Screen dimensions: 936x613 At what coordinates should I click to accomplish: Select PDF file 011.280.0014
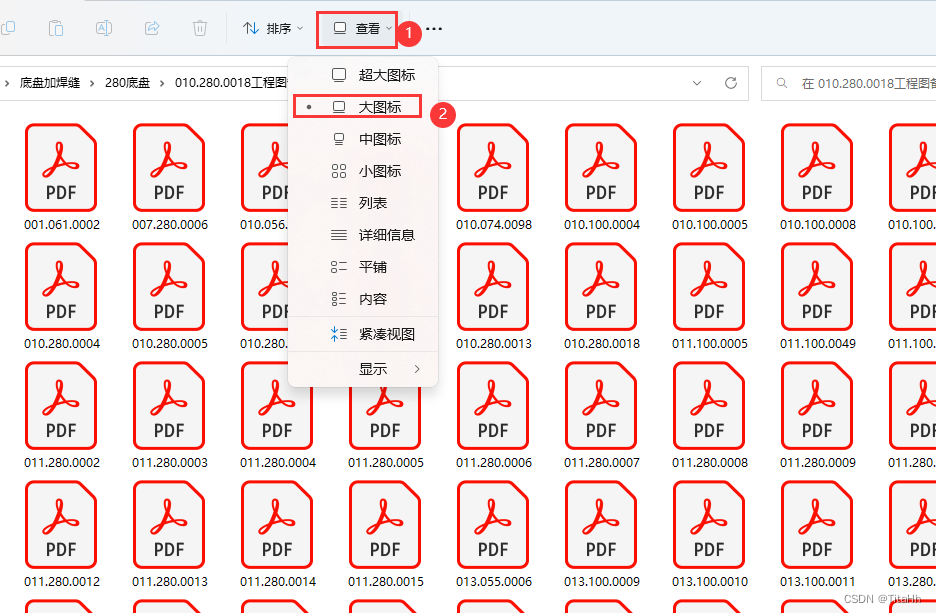point(278,534)
